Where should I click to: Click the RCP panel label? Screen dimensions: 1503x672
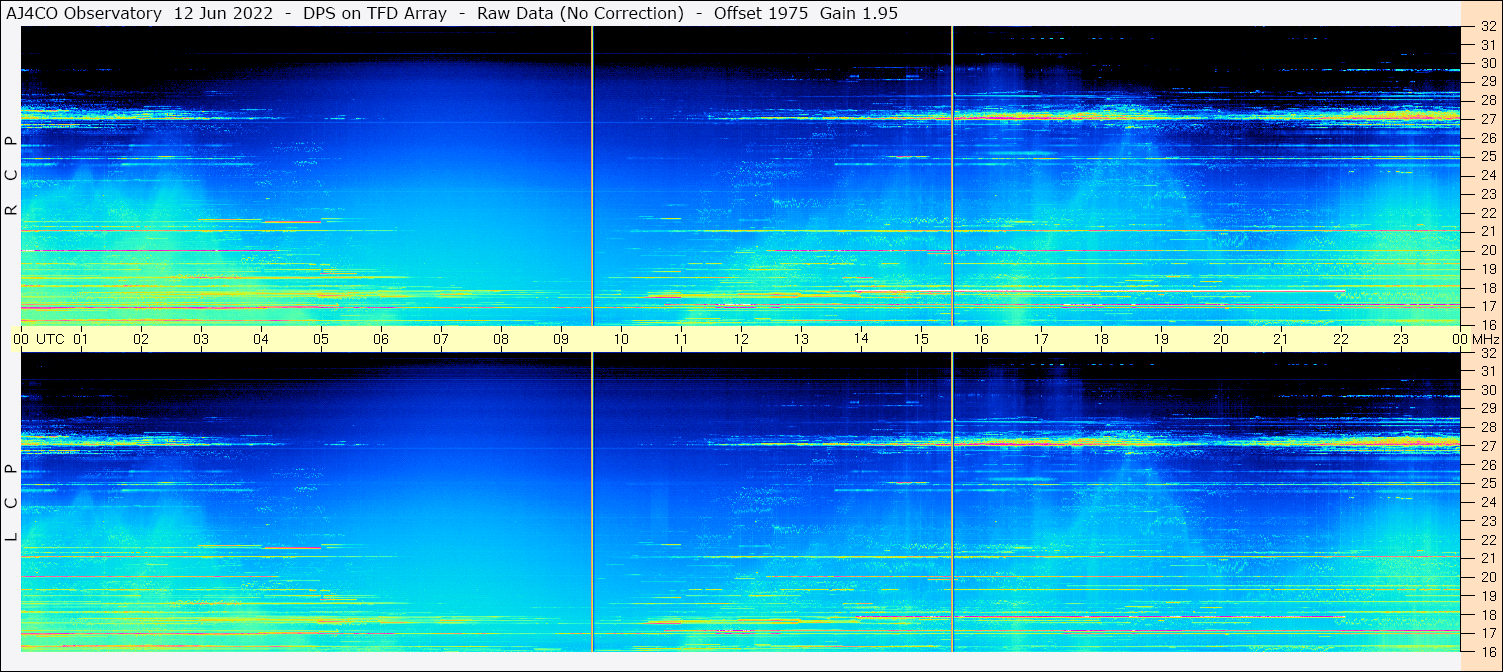click(x=11, y=176)
